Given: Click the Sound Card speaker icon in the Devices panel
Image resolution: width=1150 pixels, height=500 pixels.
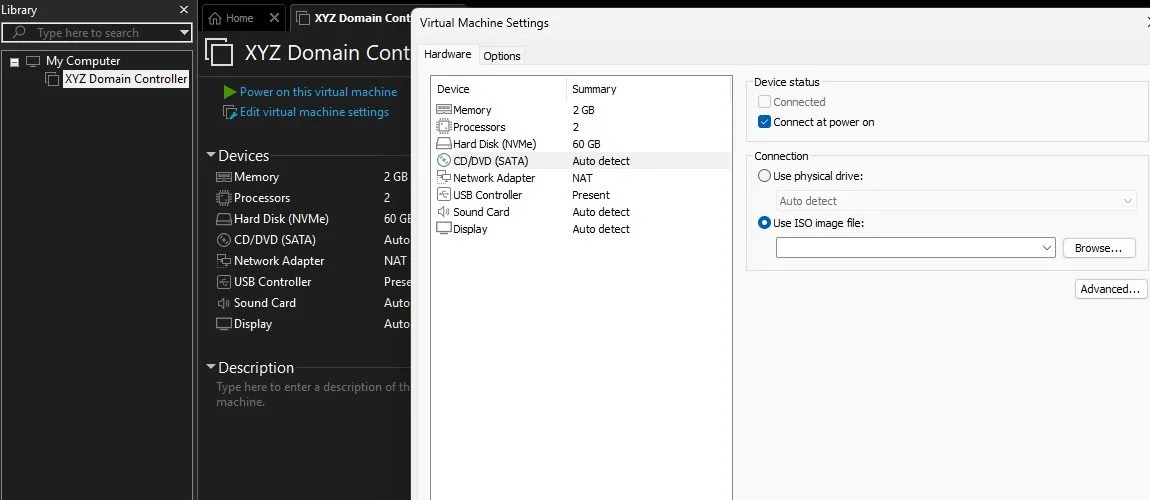Looking at the screenshot, I should coord(224,303).
